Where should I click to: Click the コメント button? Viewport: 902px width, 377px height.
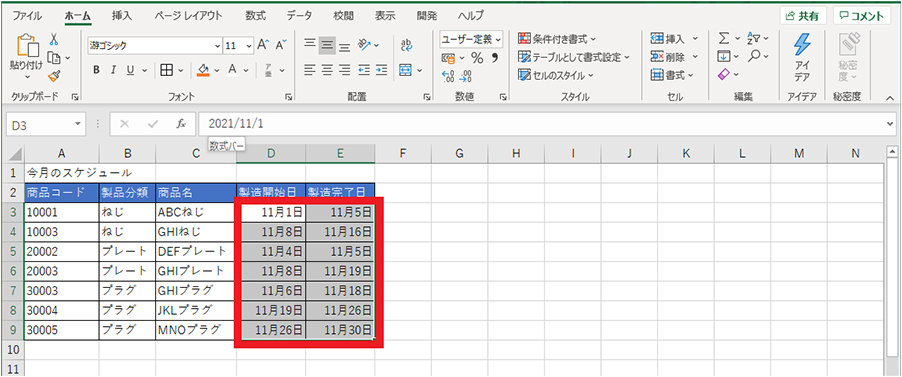(x=861, y=16)
